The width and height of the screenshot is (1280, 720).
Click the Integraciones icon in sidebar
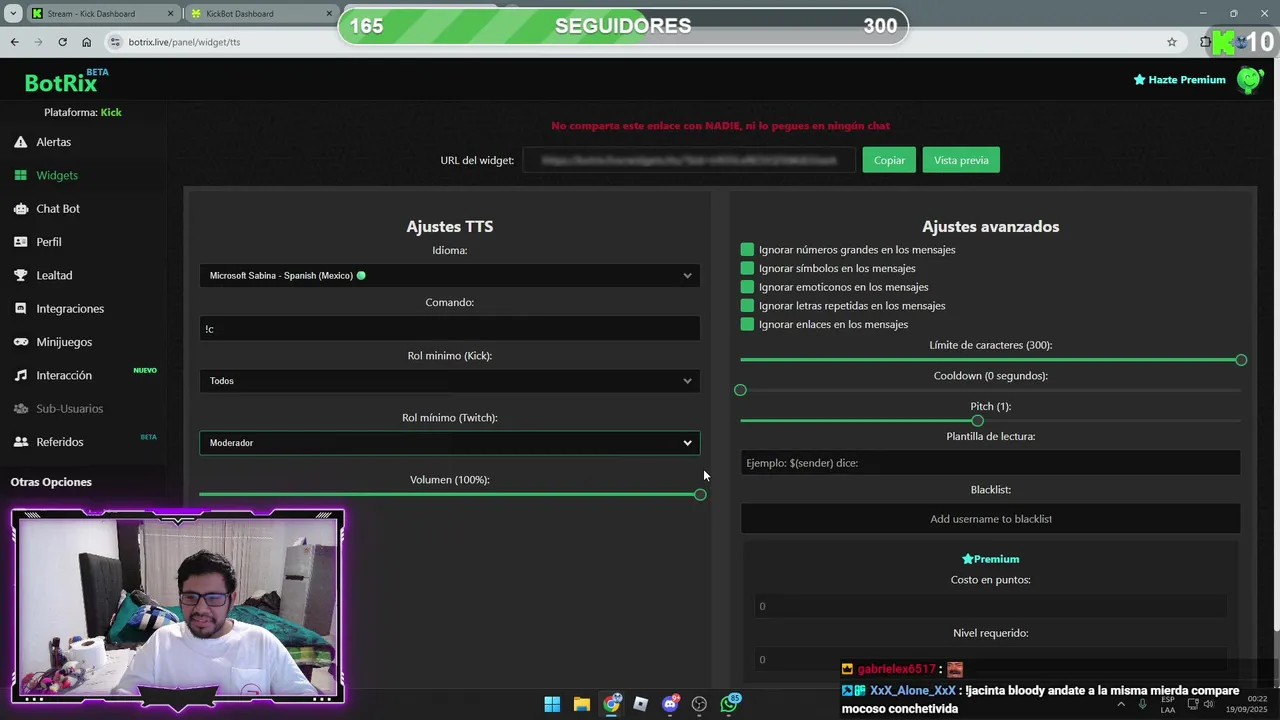[20, 308]
